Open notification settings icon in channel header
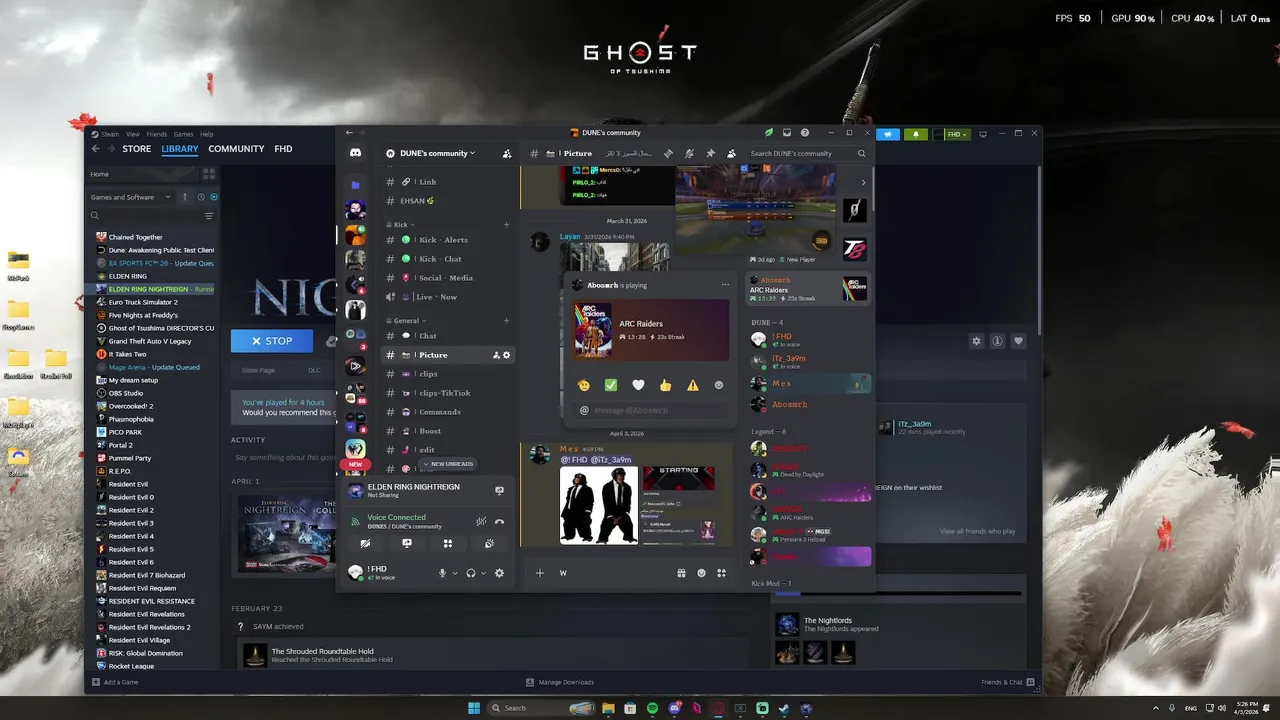1280x720 pixels. (689, 153)
